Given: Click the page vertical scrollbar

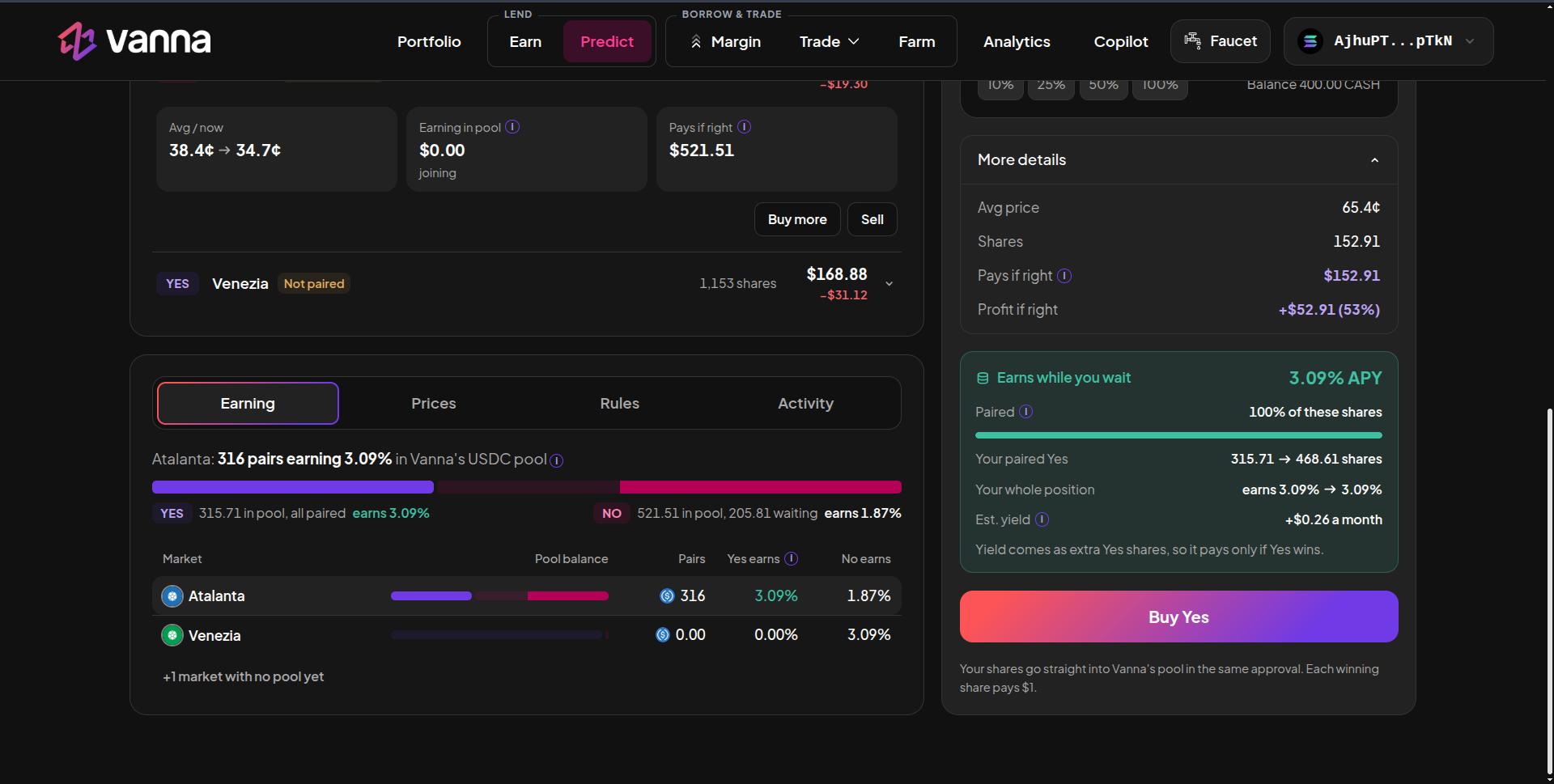Looking at the screenshot, I should tap(1549, 591).
